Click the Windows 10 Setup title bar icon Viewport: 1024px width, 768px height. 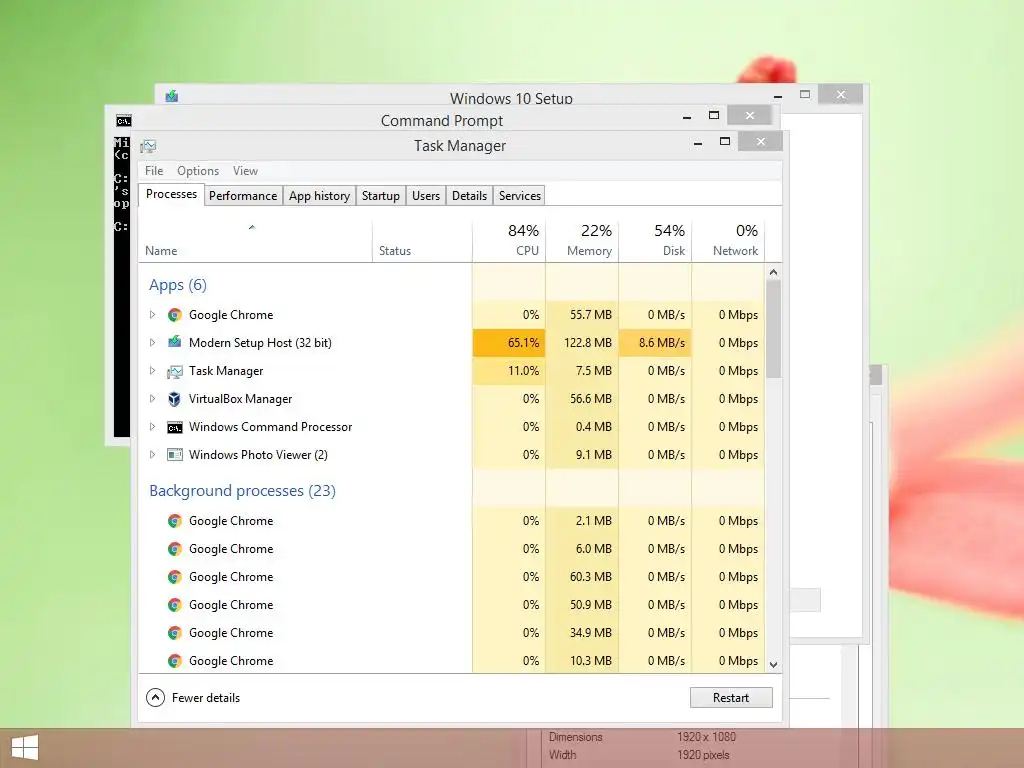(x=172, y=97)
